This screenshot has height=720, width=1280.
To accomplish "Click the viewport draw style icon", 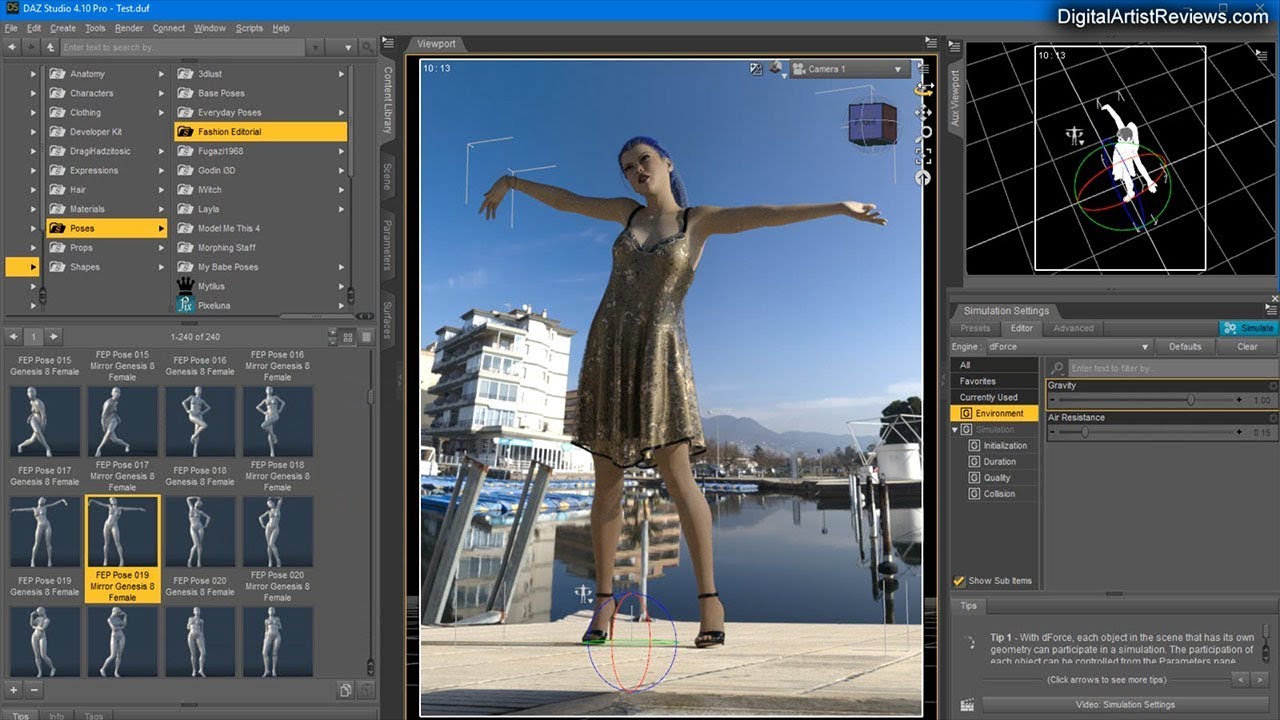I will [x=757, y=69].
